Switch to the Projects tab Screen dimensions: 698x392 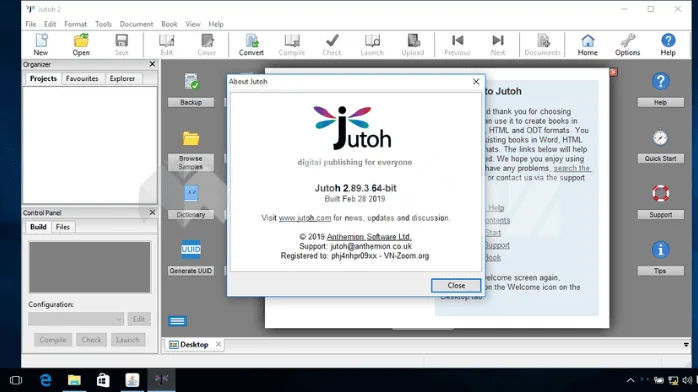pyautogui.click(x=43, y=78)
